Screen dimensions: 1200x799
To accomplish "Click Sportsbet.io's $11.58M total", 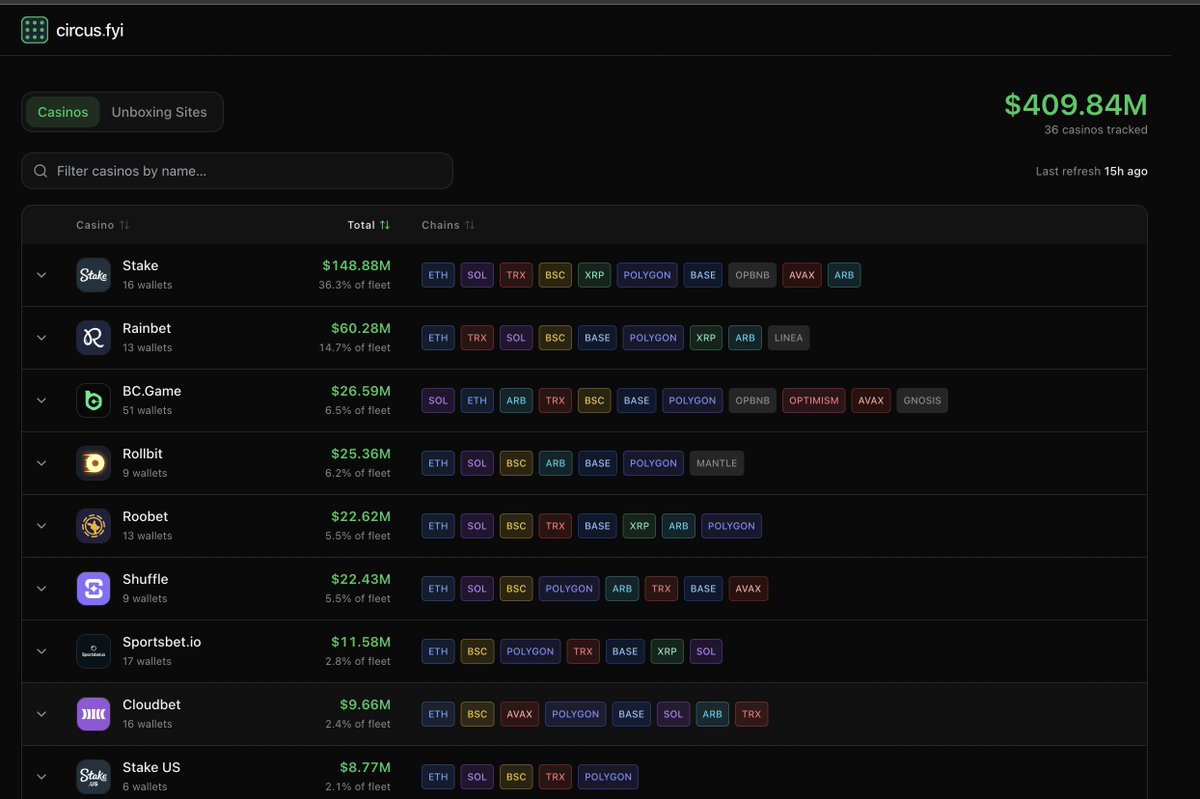I will click(361, 642).
